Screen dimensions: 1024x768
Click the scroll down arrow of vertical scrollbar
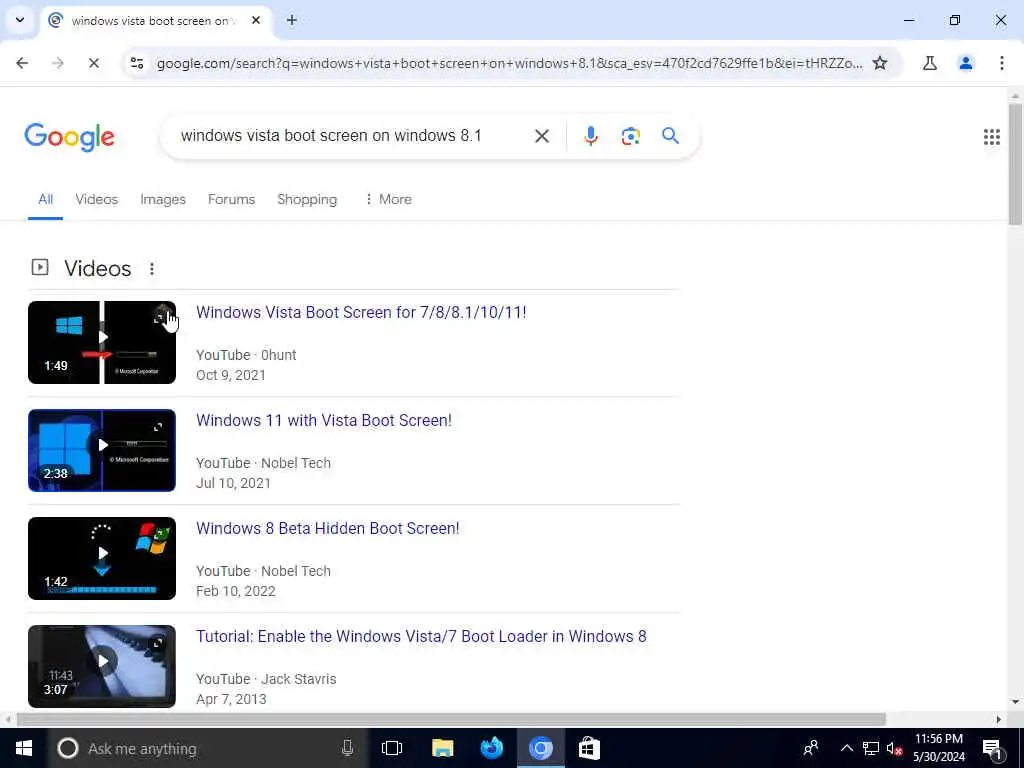tap(1015, 702)
